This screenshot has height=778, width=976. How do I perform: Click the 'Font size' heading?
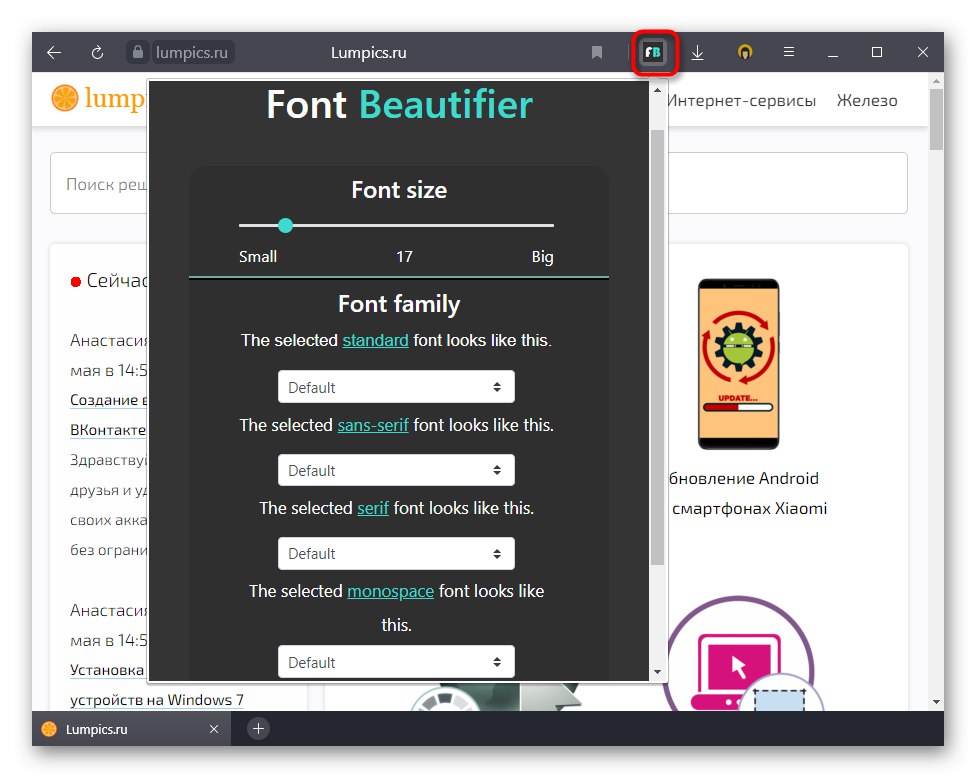[399, 190]
